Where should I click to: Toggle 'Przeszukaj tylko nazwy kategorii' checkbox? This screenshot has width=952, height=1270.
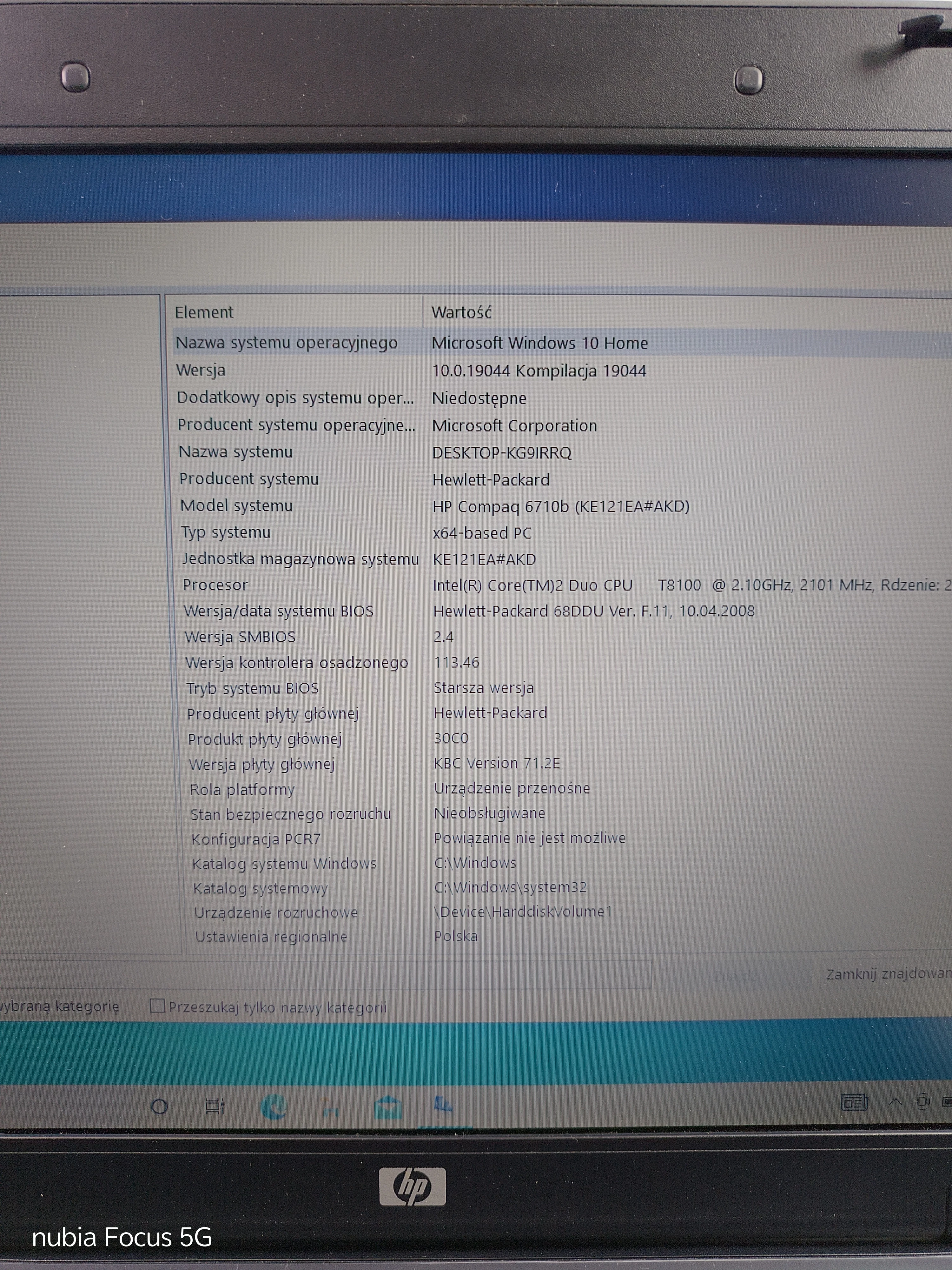click(x=157, y=1005)
